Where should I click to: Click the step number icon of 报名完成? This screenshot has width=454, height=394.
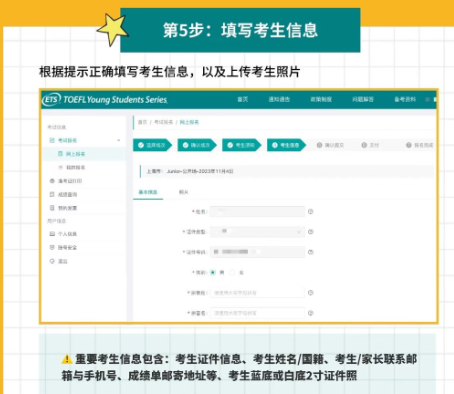[x=409, y=145]
